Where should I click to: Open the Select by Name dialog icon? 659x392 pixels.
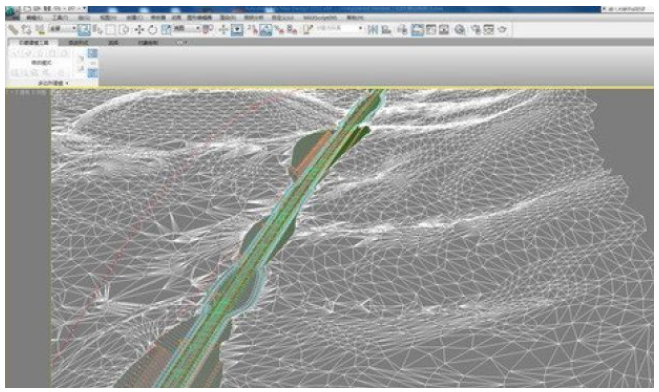click(x=98, y=29)
